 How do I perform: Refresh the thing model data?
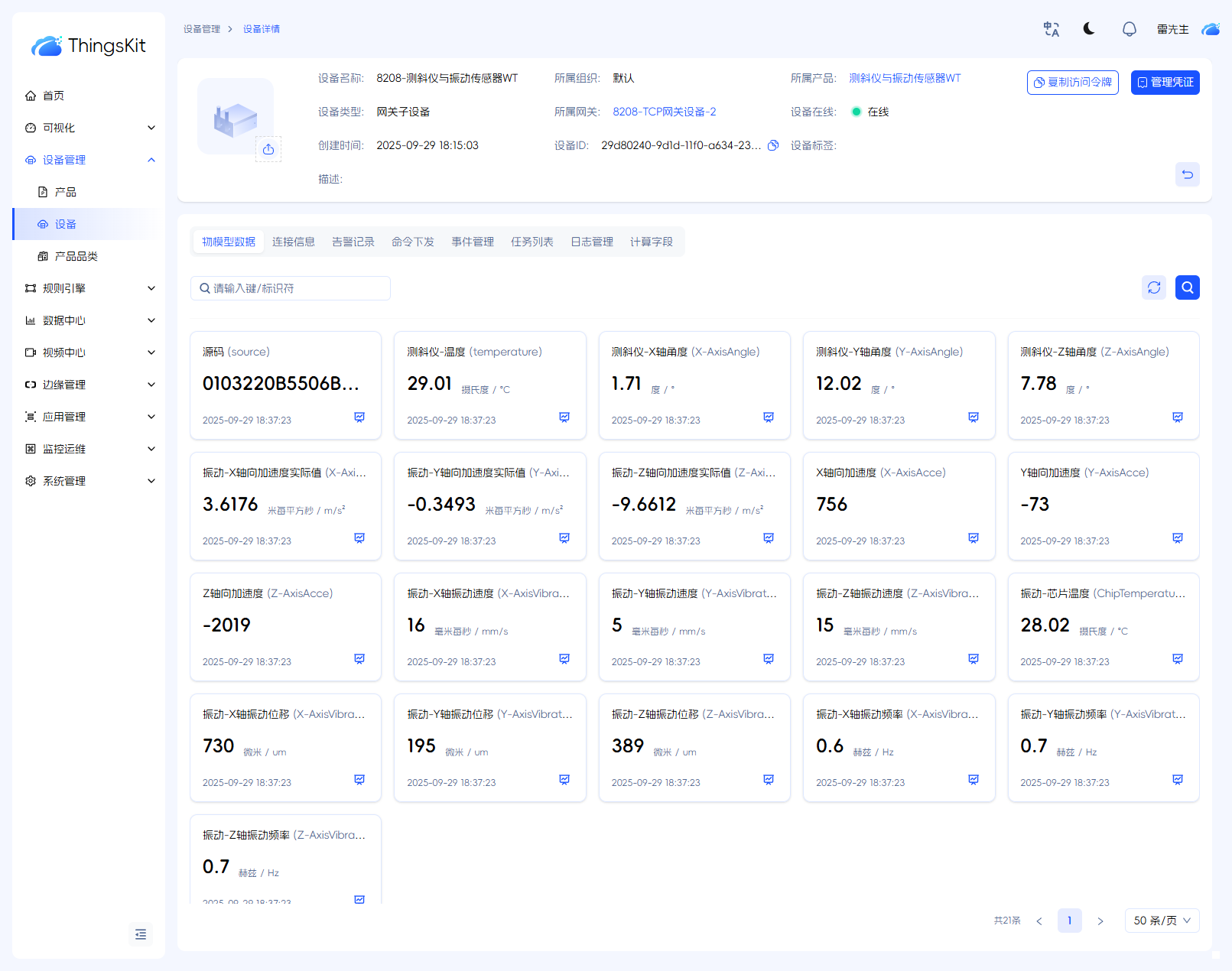point(1153,287)
